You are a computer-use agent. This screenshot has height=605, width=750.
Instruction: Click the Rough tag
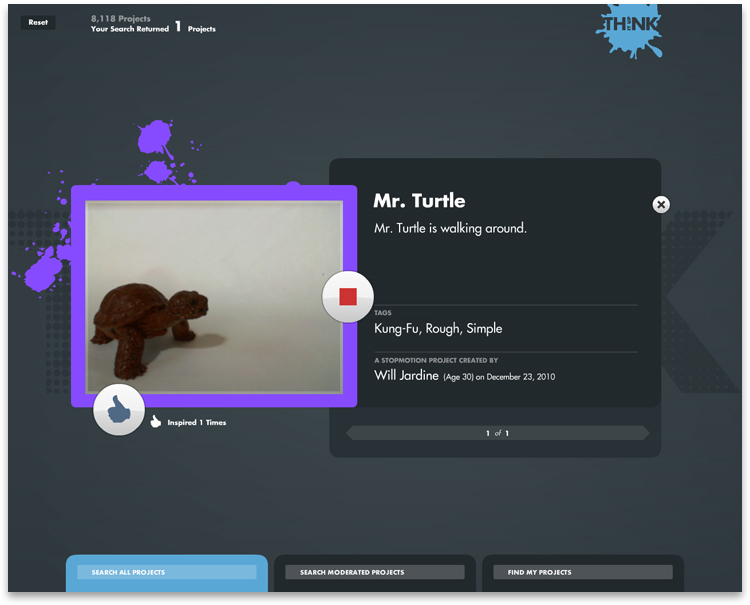coord(442,329)
